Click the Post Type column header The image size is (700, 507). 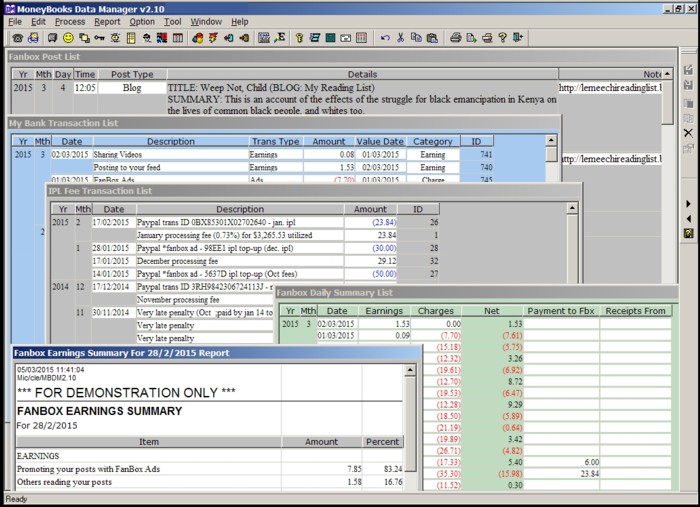[132, 75]
